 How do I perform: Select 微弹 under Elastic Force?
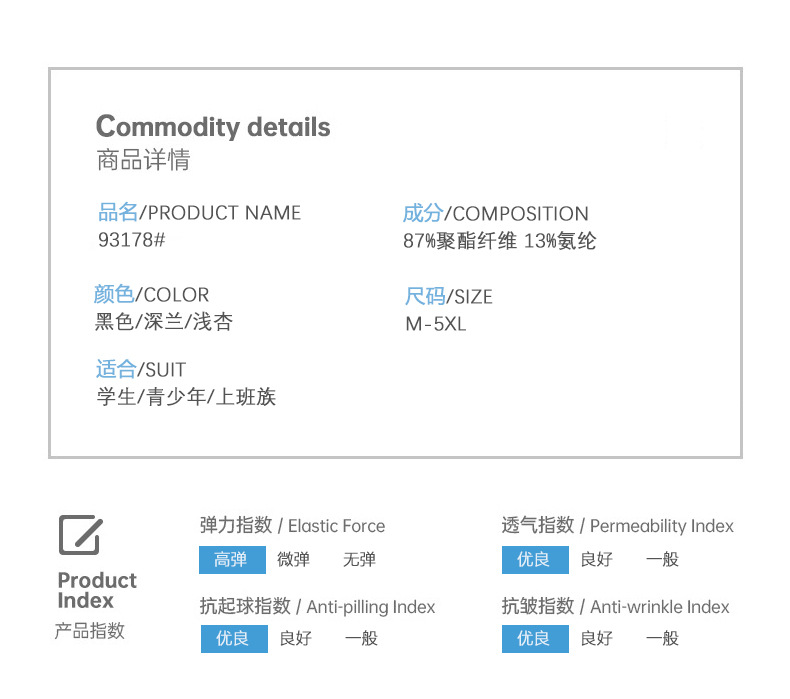[293, 560]
